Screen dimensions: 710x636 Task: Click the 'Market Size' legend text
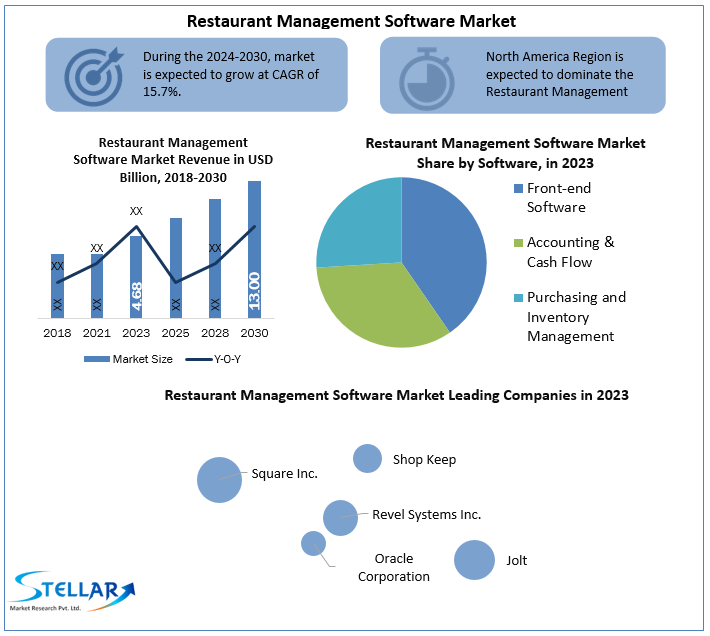pyautogui.click(x=143, y=359)
